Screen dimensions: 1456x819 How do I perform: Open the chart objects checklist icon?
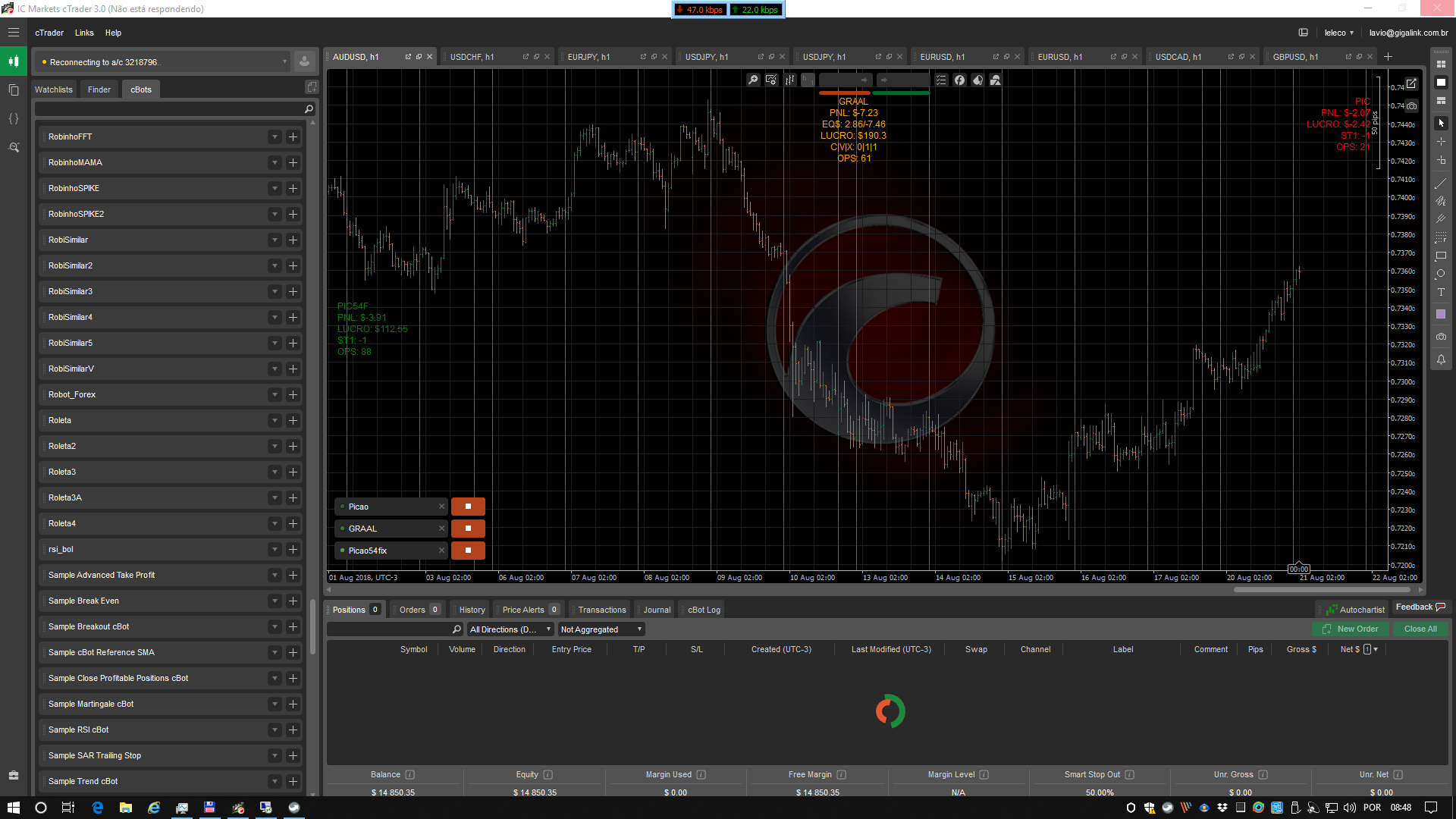(x=941, y=80)
